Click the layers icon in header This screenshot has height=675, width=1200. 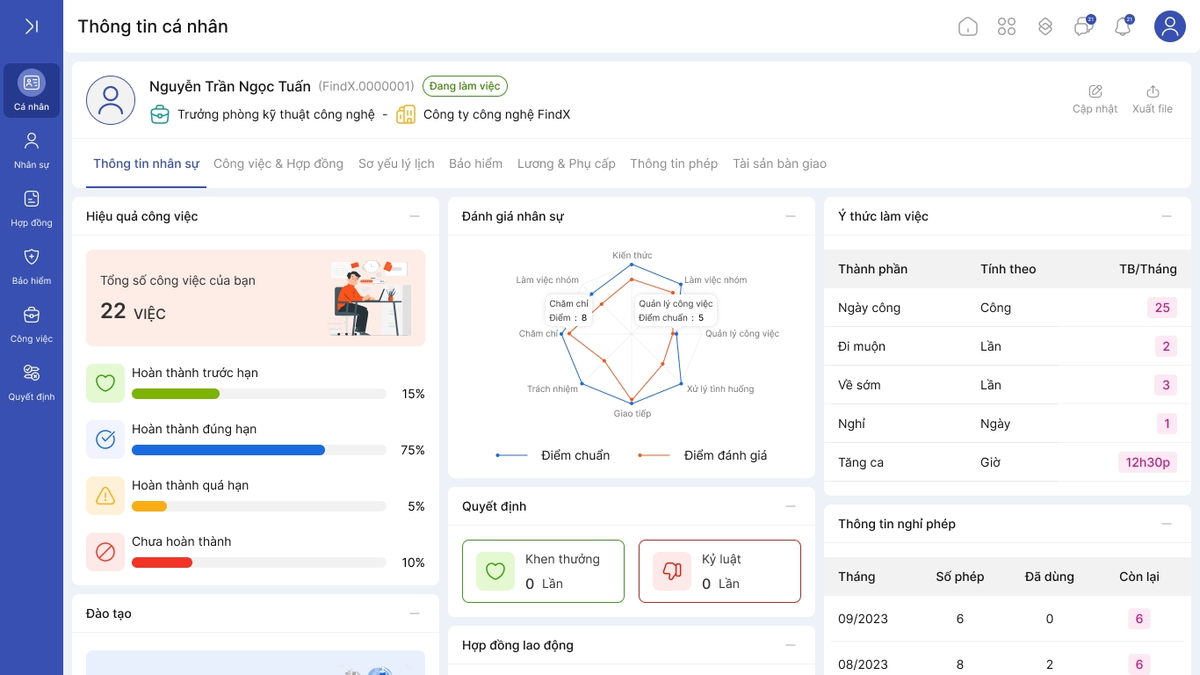1045,27
